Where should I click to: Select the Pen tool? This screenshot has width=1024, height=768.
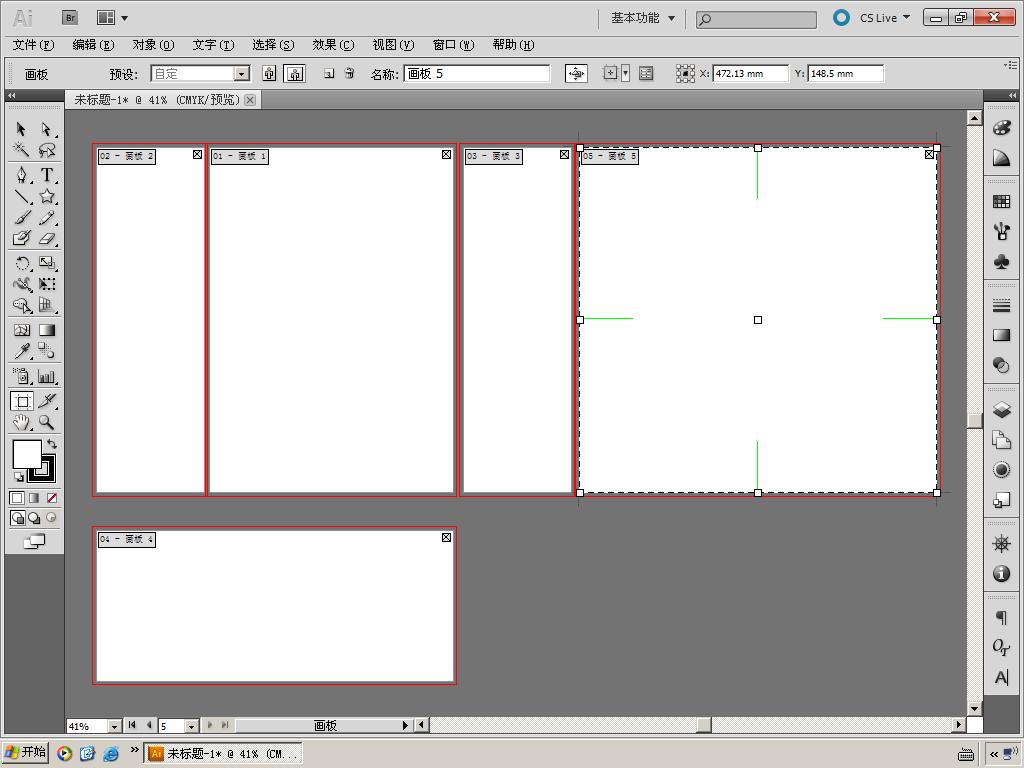pyautogui.click(x=22, y=175)
